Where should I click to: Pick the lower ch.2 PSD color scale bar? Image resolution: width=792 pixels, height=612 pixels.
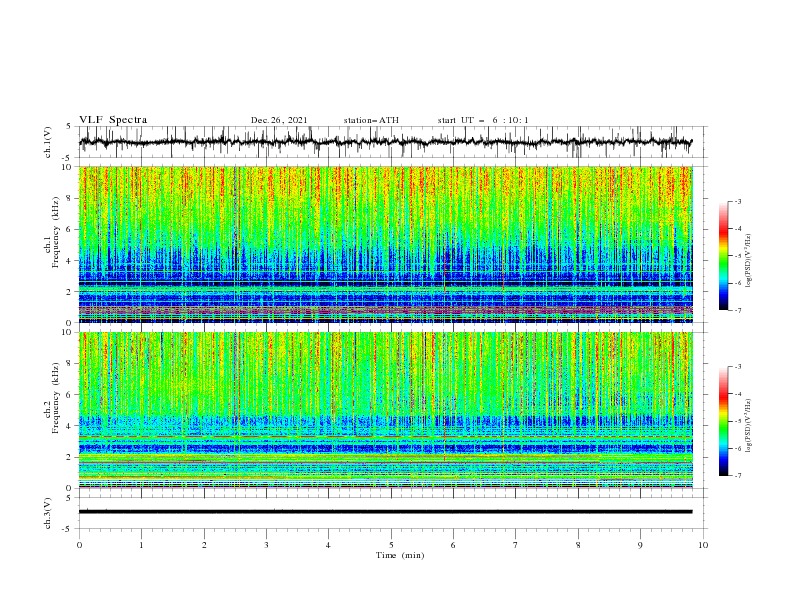click(x=723, y=421)
